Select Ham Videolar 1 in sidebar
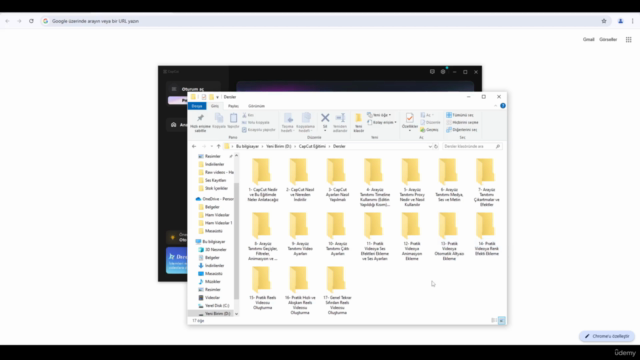Screen dimensions: 640x360 click(215, 223)
